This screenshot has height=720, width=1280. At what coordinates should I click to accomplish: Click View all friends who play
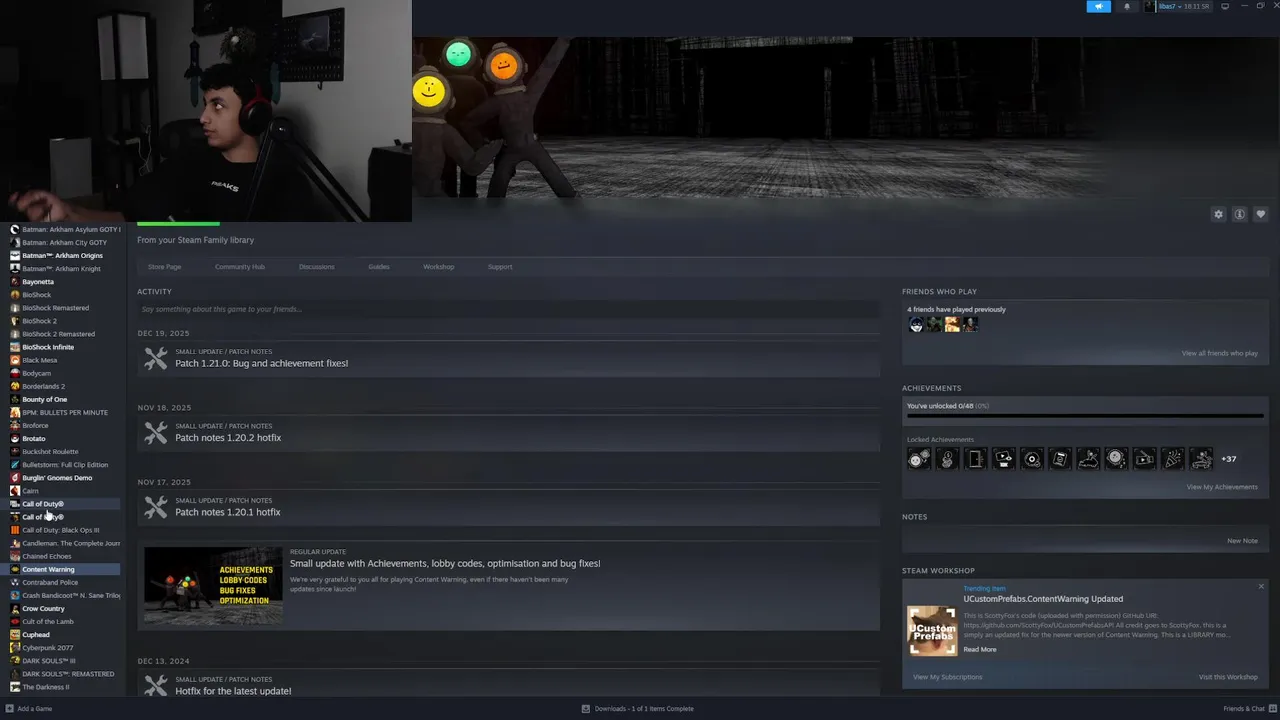(1220, 353)
